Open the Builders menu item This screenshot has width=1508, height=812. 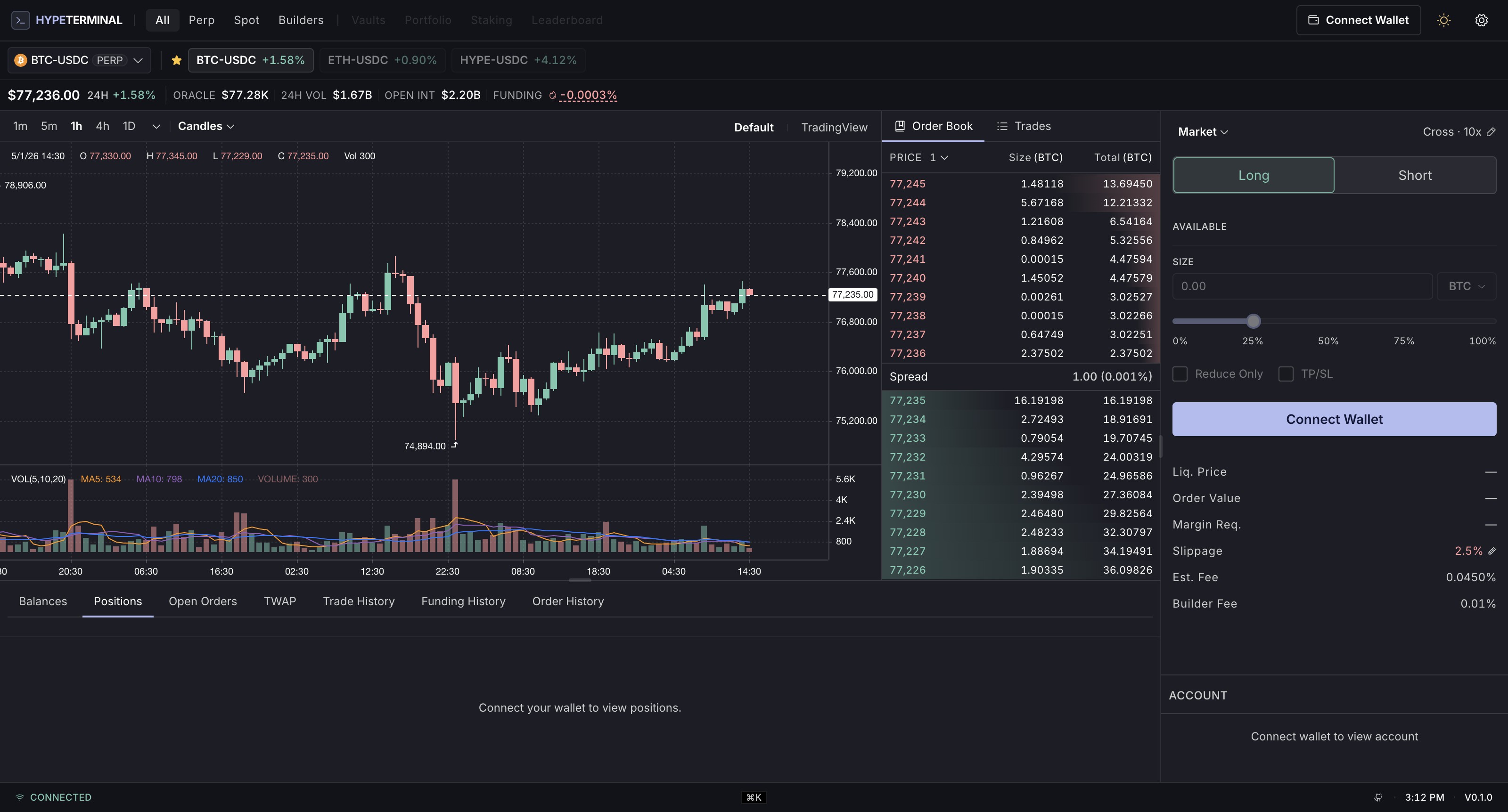[x=301, y=20]
